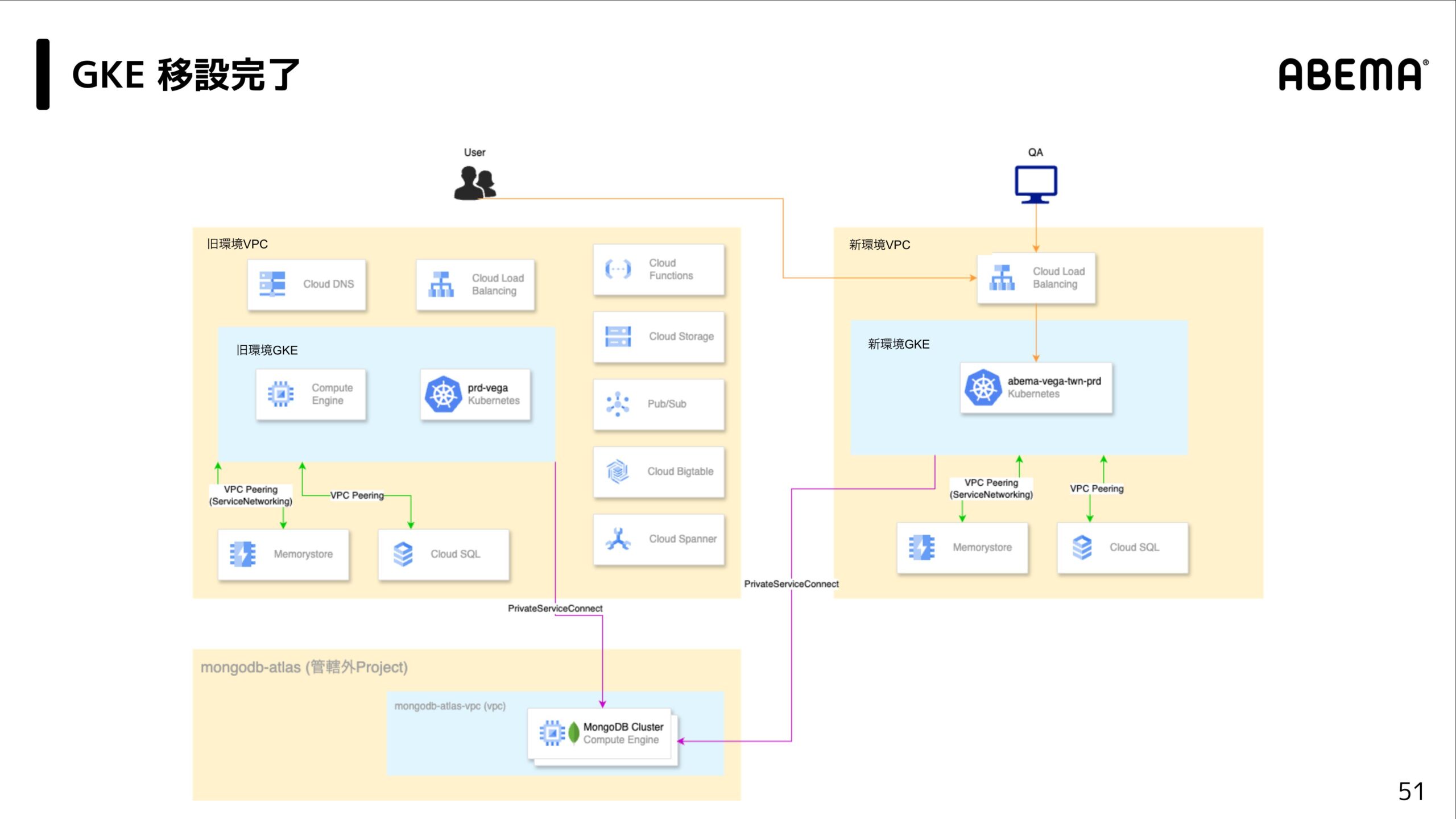Click the MongoDB leaf icon
1456x819 pixels.
(574, 733)
